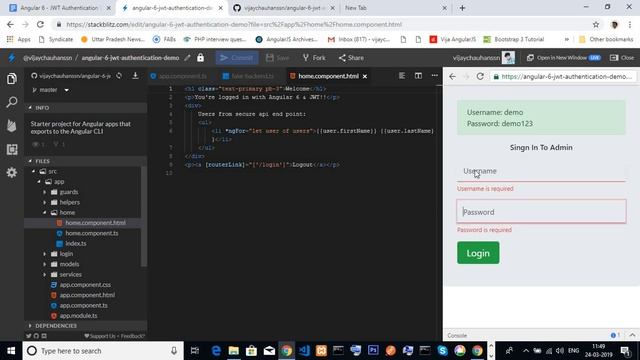Open Chrome menu with three dots
640x360 pixels.
(630, 24)
